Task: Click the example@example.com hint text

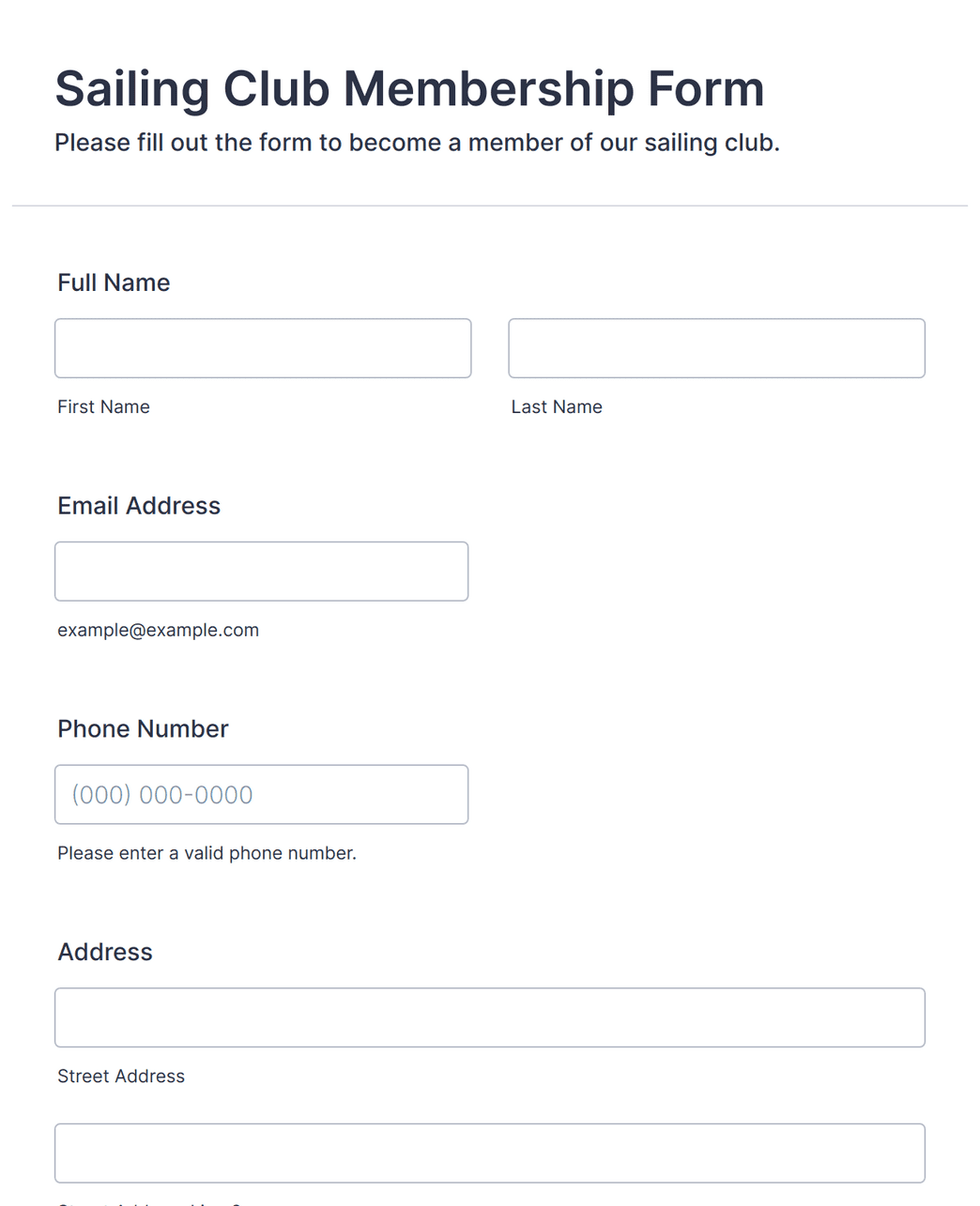Action: pos(158,630)
